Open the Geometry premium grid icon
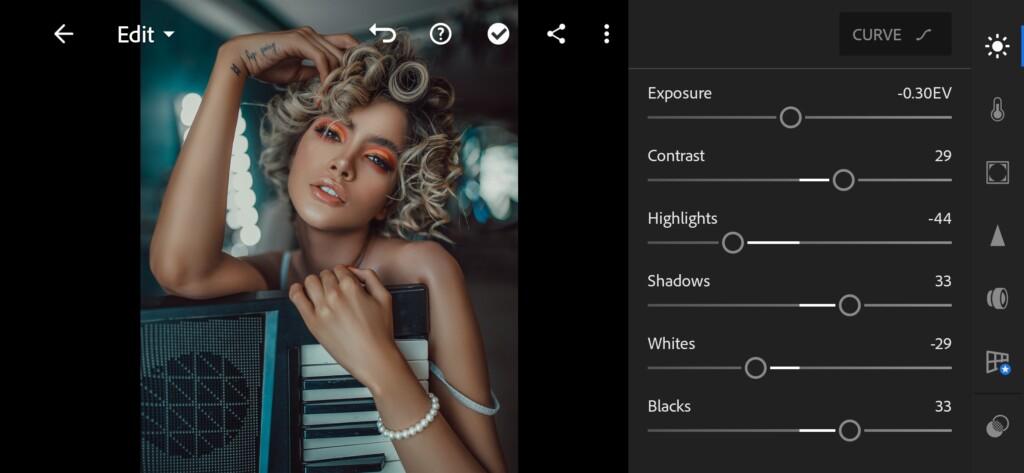Viewport: 1024px width, 473px height. tap(998, 362)
